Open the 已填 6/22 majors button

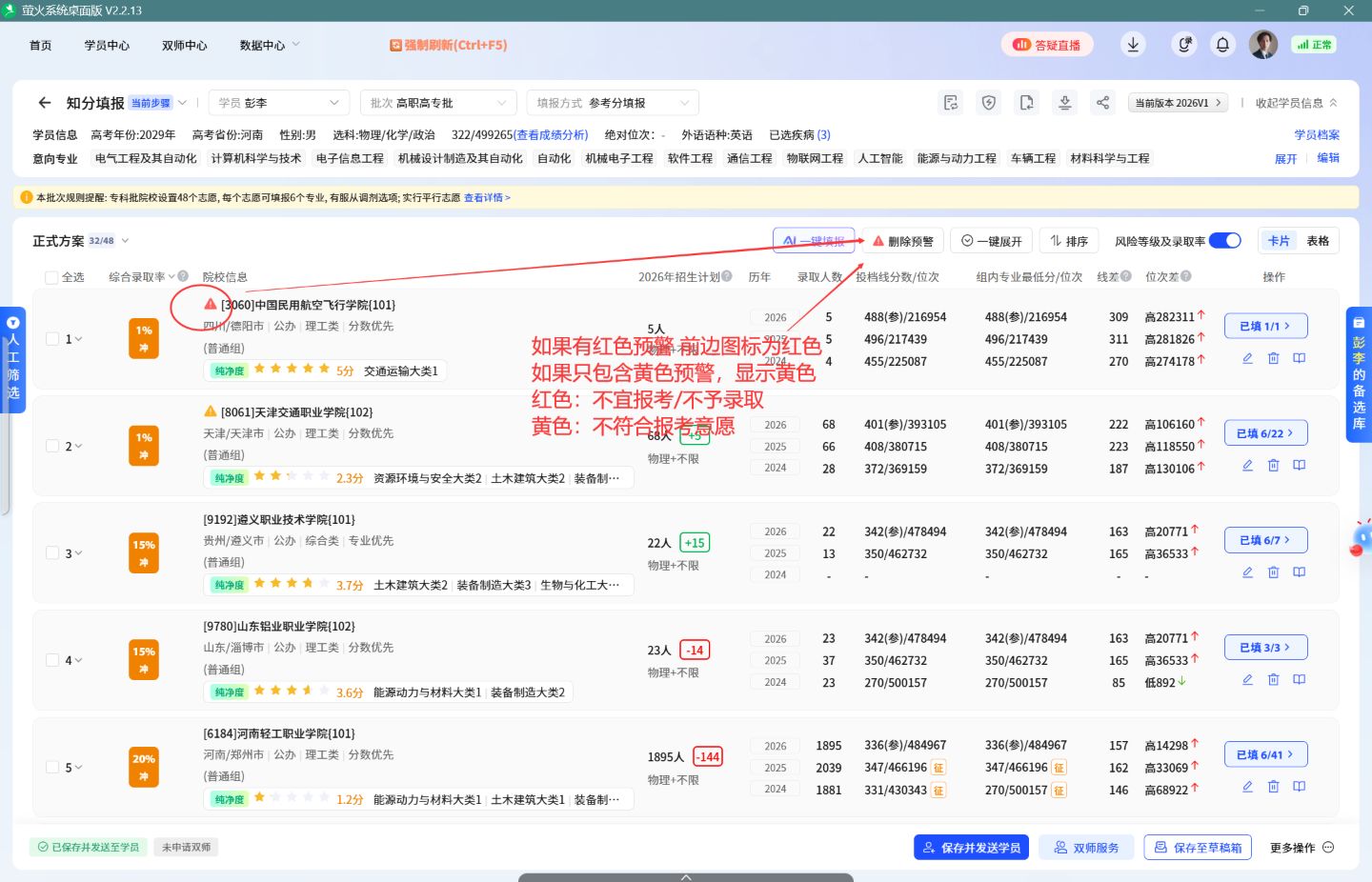click(x=1265, y=433)
